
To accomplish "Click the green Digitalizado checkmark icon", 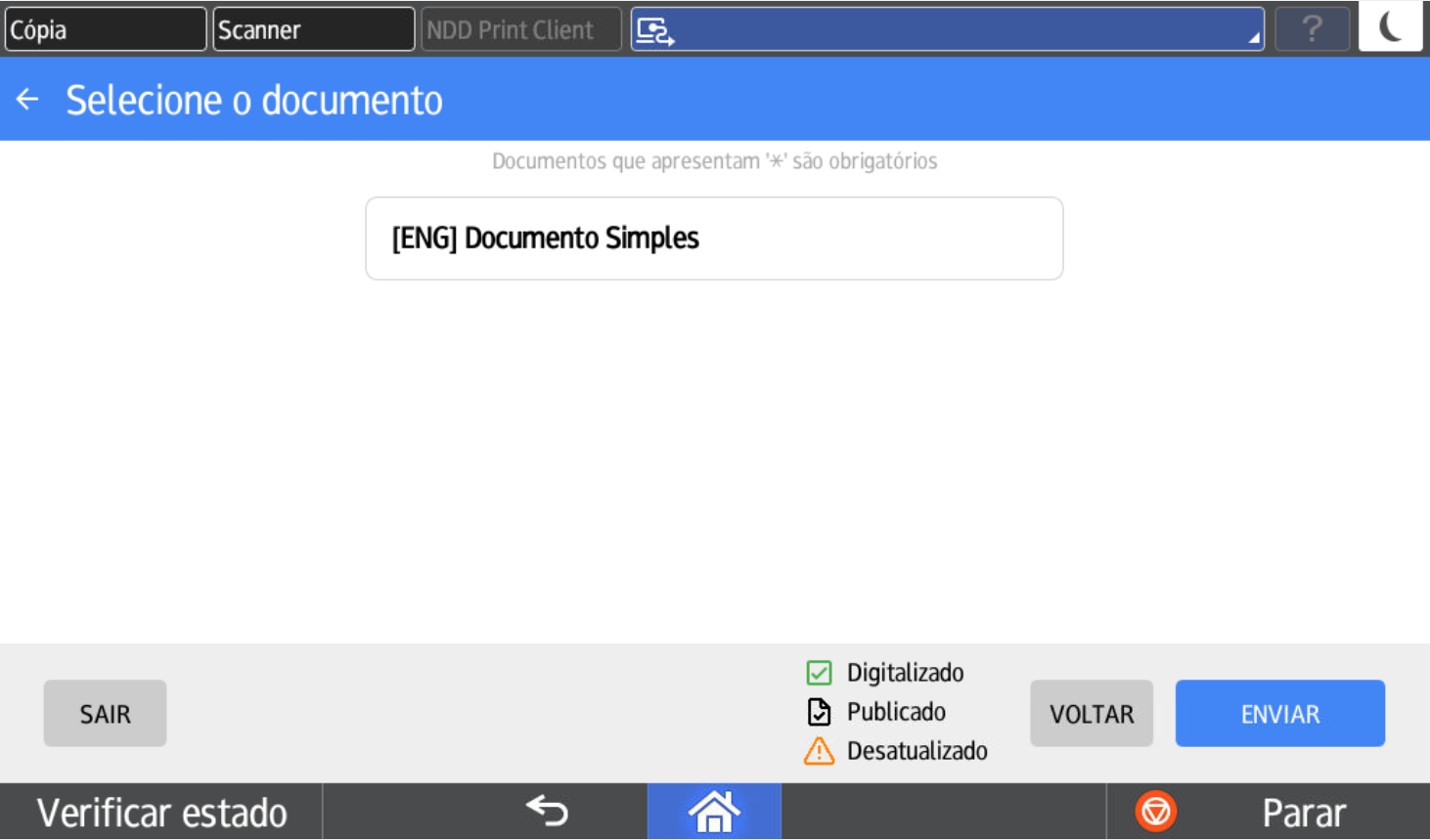I will pyautogui.click(x=819, y=673).
